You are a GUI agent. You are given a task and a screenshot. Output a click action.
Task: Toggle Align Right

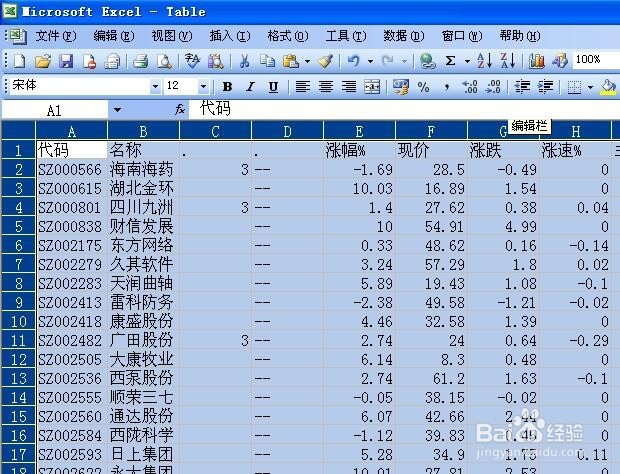click(349, 87)
